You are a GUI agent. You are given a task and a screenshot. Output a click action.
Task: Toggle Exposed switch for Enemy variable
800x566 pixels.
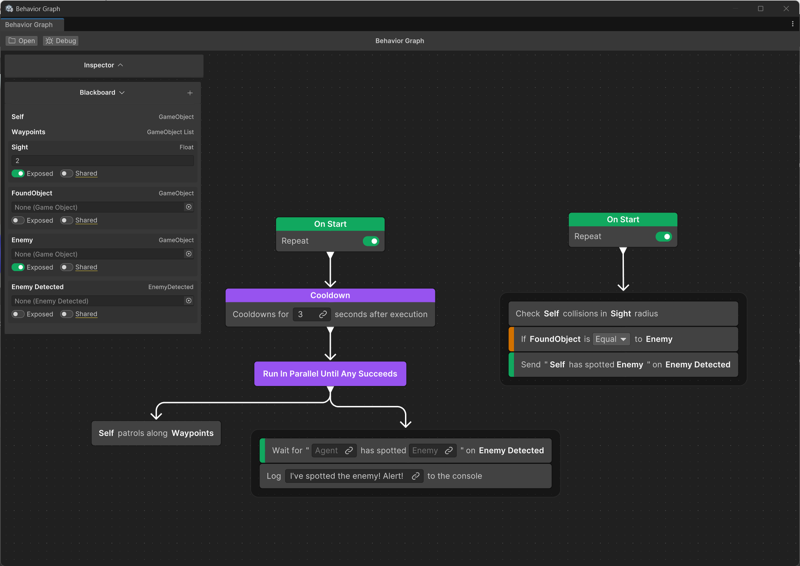tap(18, 267)
